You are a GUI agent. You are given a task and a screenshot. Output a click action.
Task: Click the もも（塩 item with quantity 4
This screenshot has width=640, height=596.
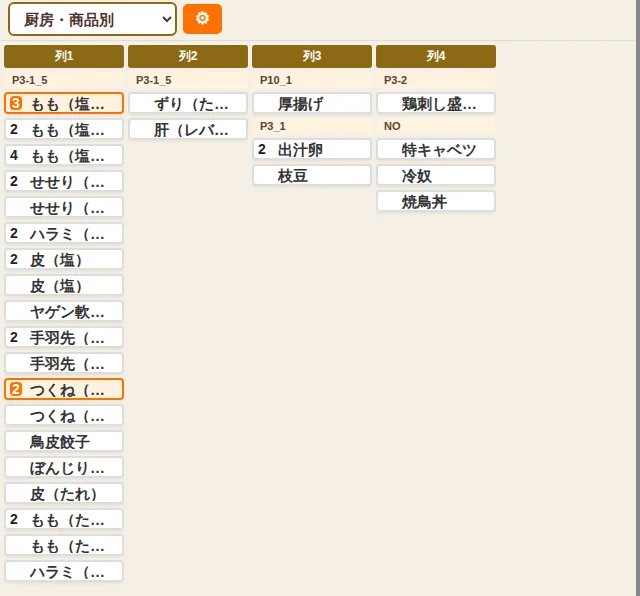pos(64,155)
